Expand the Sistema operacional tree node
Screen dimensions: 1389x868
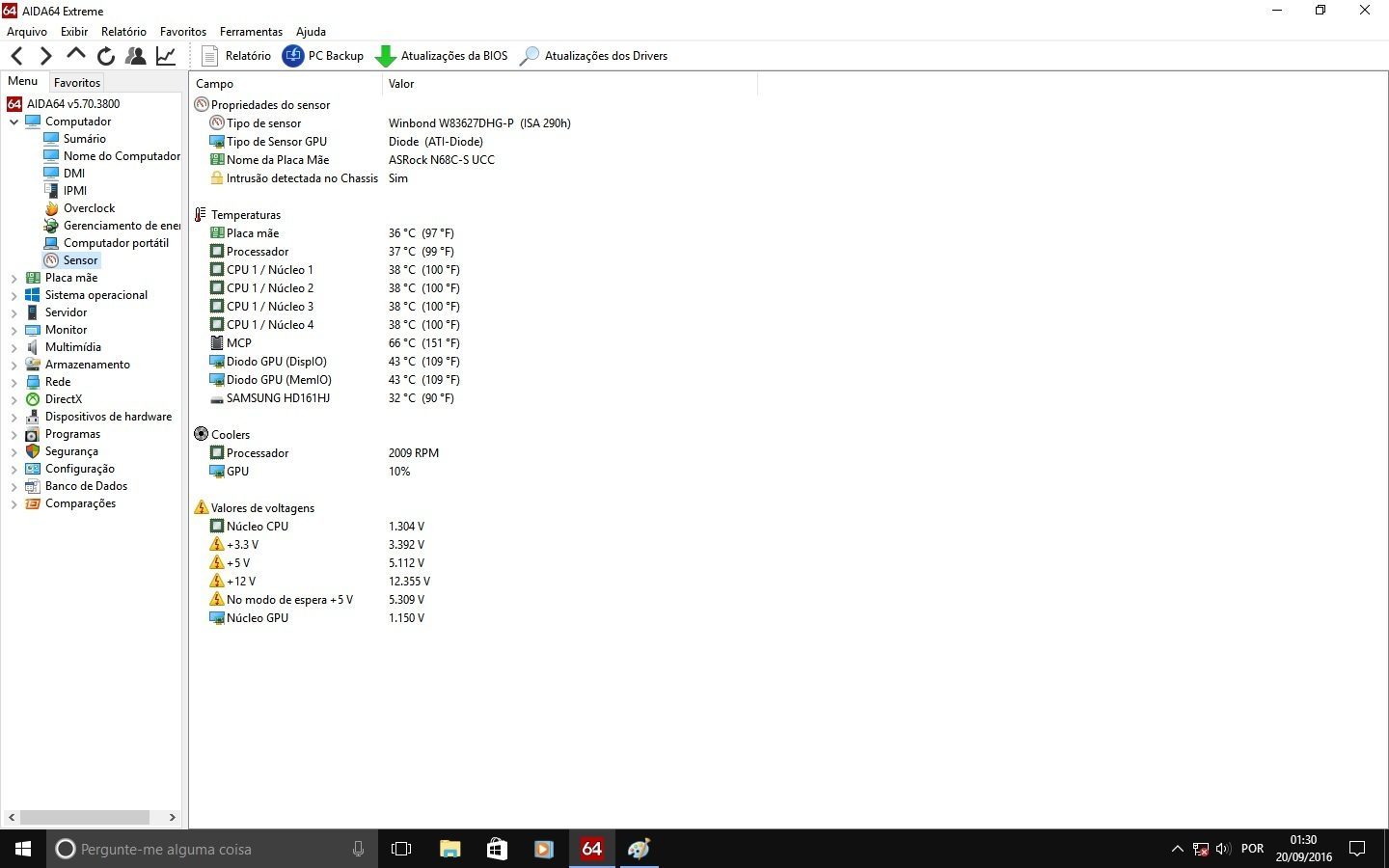[14, 295]
